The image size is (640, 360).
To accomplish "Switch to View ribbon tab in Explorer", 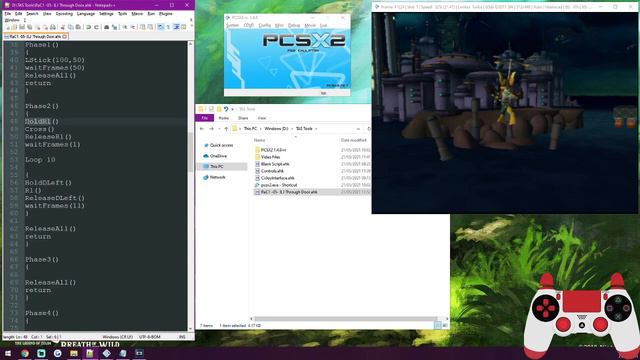I will click(x=262, y=118).
